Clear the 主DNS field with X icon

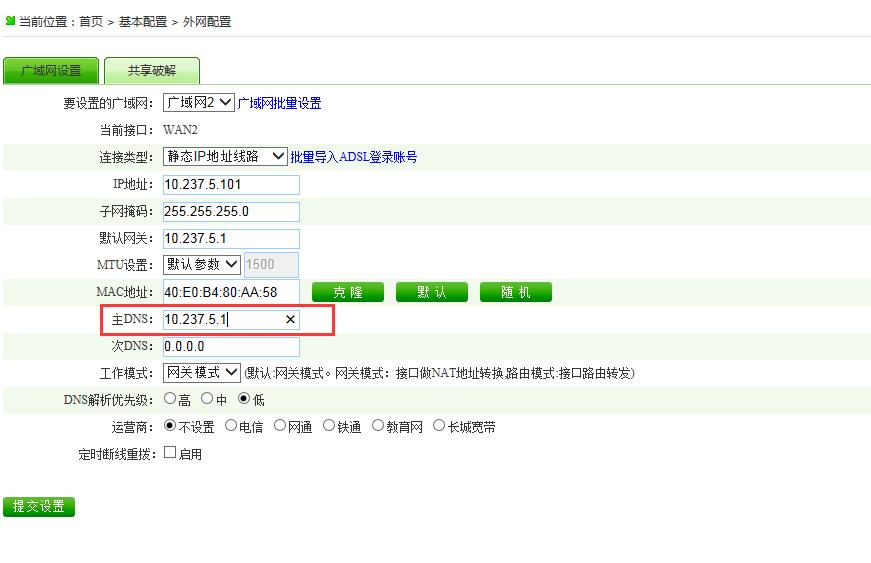[290, 320]
